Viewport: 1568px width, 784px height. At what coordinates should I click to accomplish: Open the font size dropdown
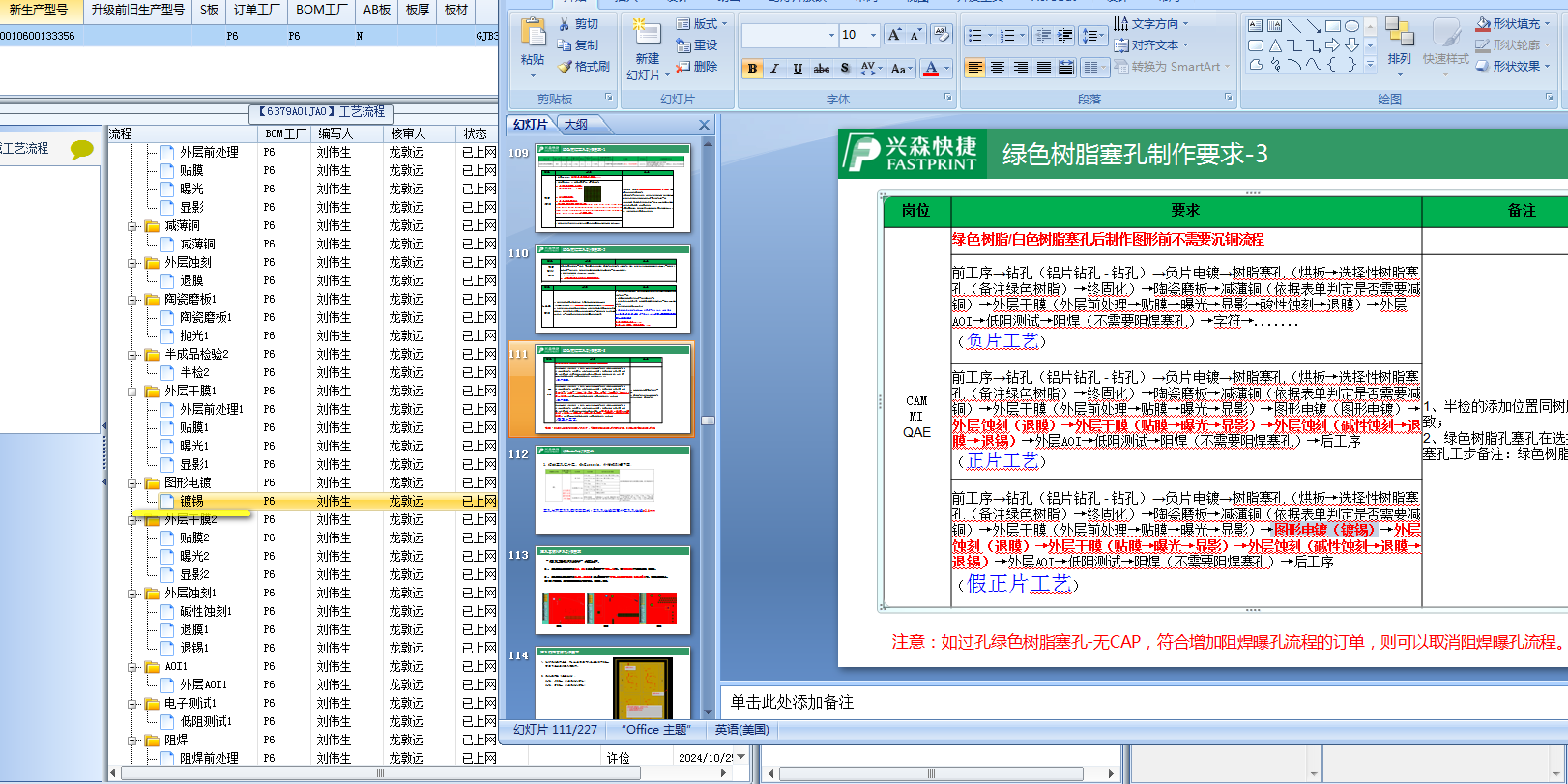tap(873, 36)
